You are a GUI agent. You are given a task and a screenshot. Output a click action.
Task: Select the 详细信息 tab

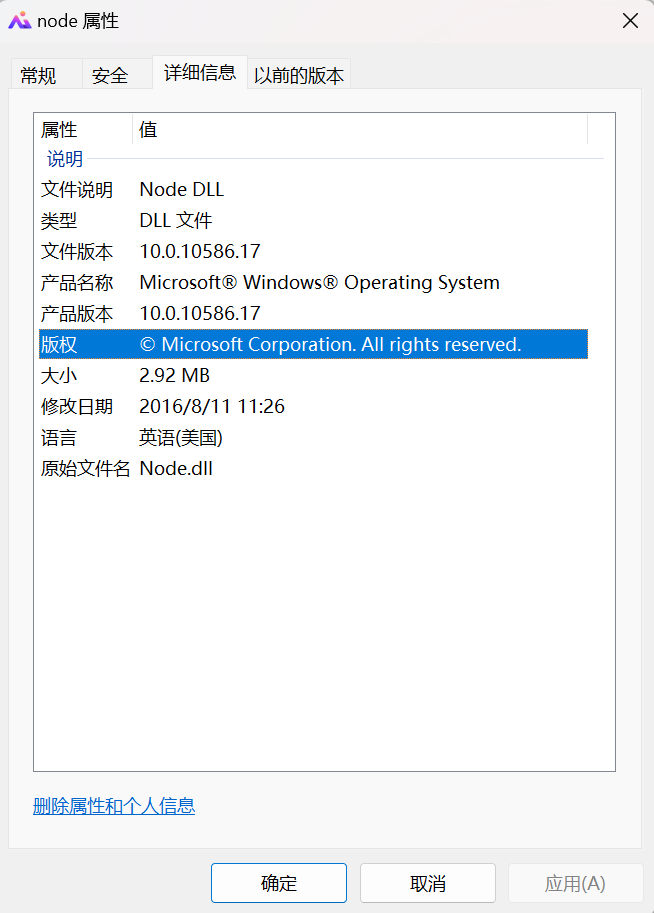199,72
